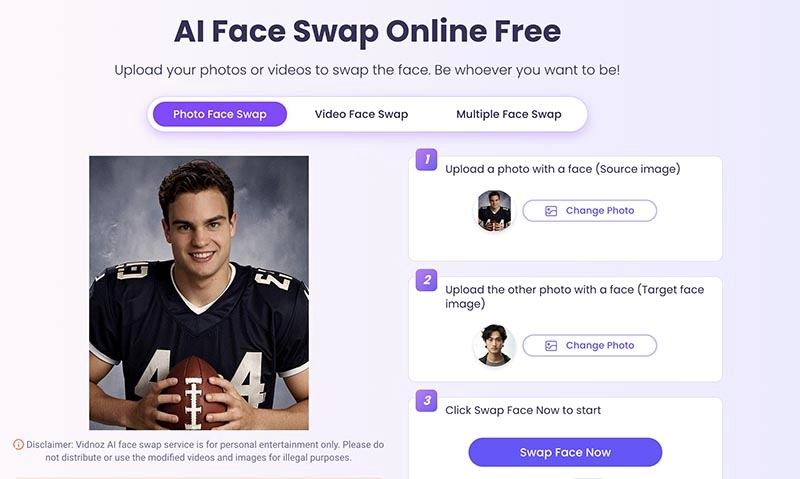Click the step 2 number badge
800x479 pixels.
[x=427, y=280]
